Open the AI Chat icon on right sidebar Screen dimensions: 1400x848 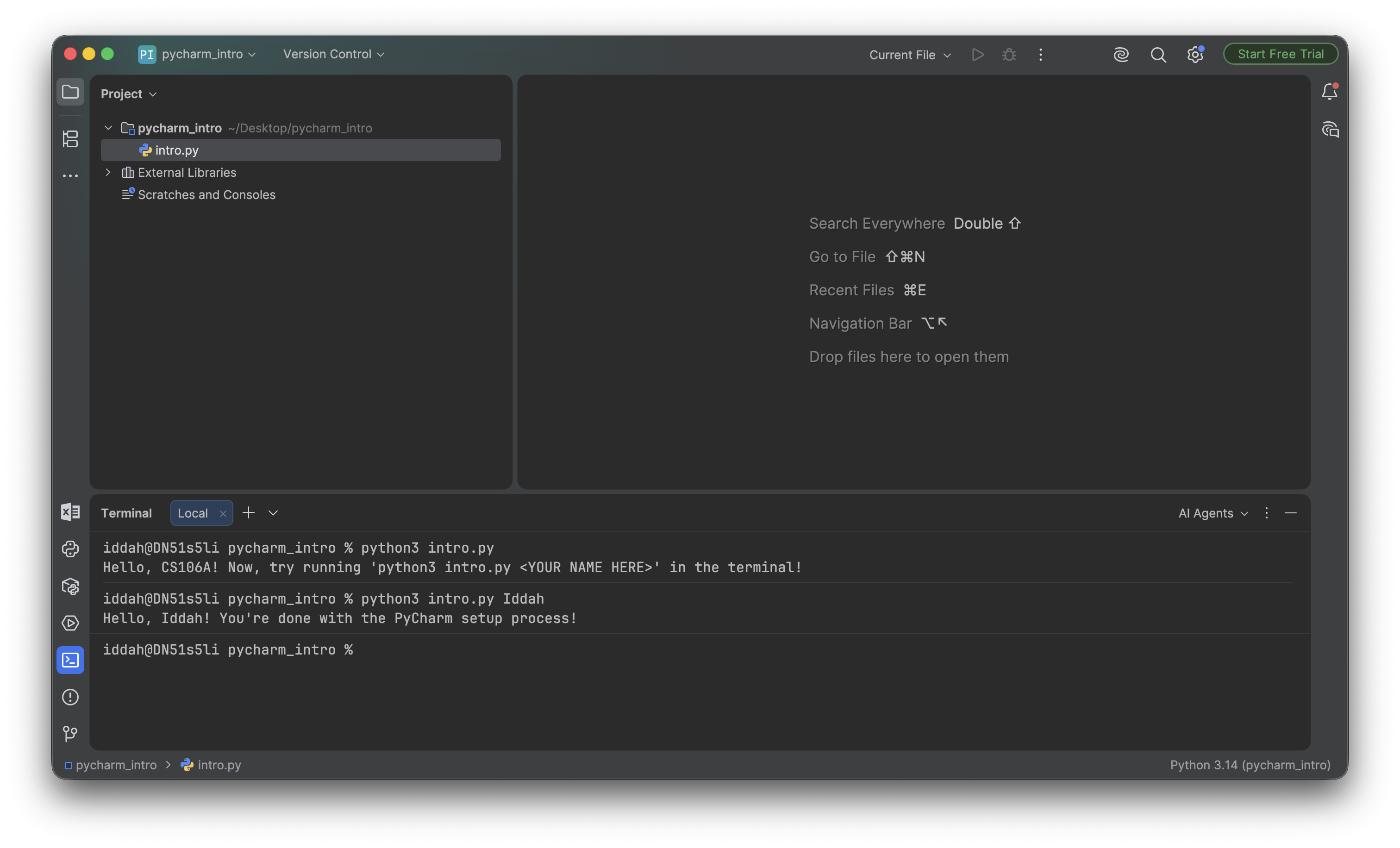click(1330, 130)
